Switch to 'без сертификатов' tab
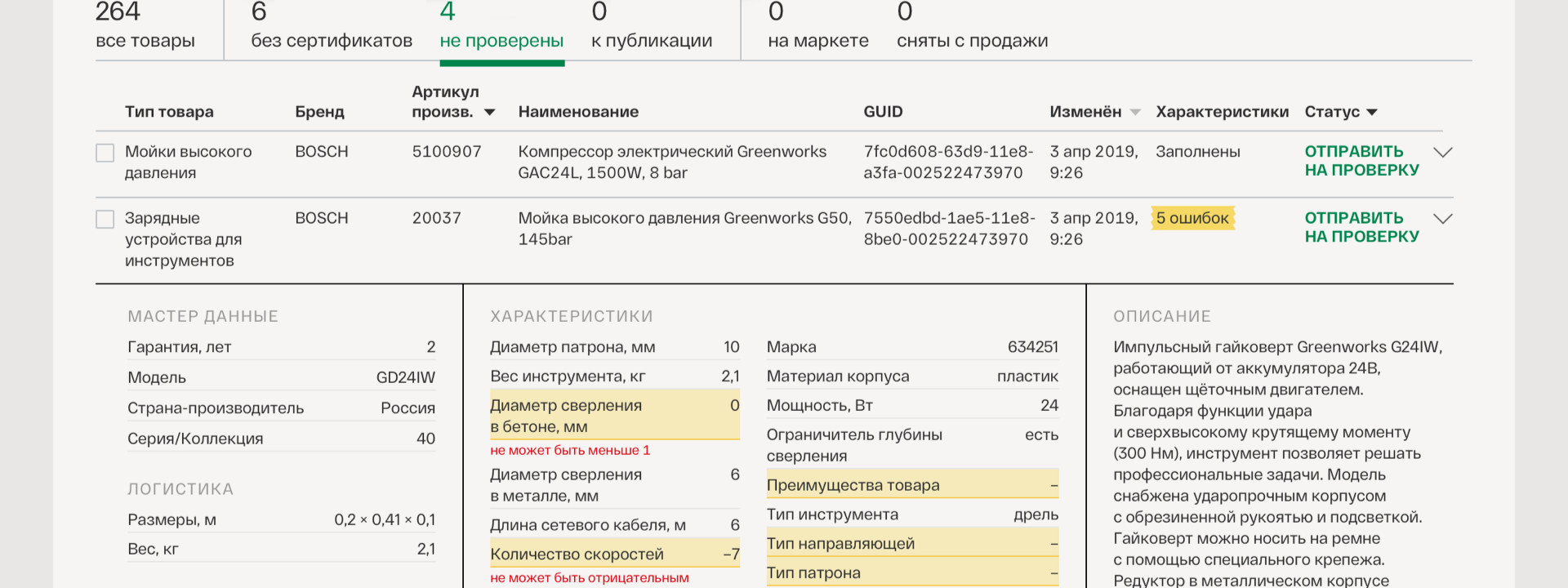Viewport: 1568px width, 588px height. coord(331,28)
